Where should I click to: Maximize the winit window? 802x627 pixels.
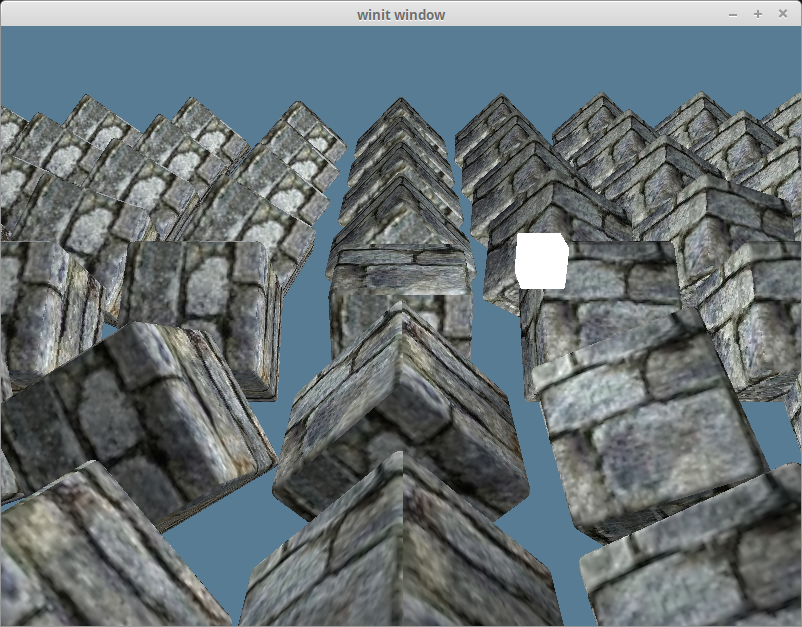758,14
